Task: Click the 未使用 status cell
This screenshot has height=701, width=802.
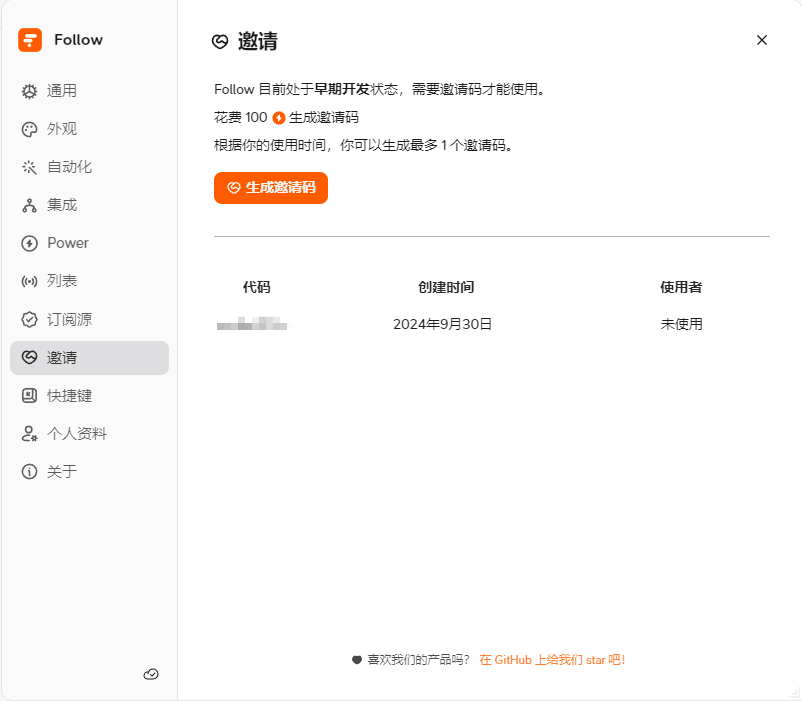Action: pyautogui.click(x=681, y=324)
